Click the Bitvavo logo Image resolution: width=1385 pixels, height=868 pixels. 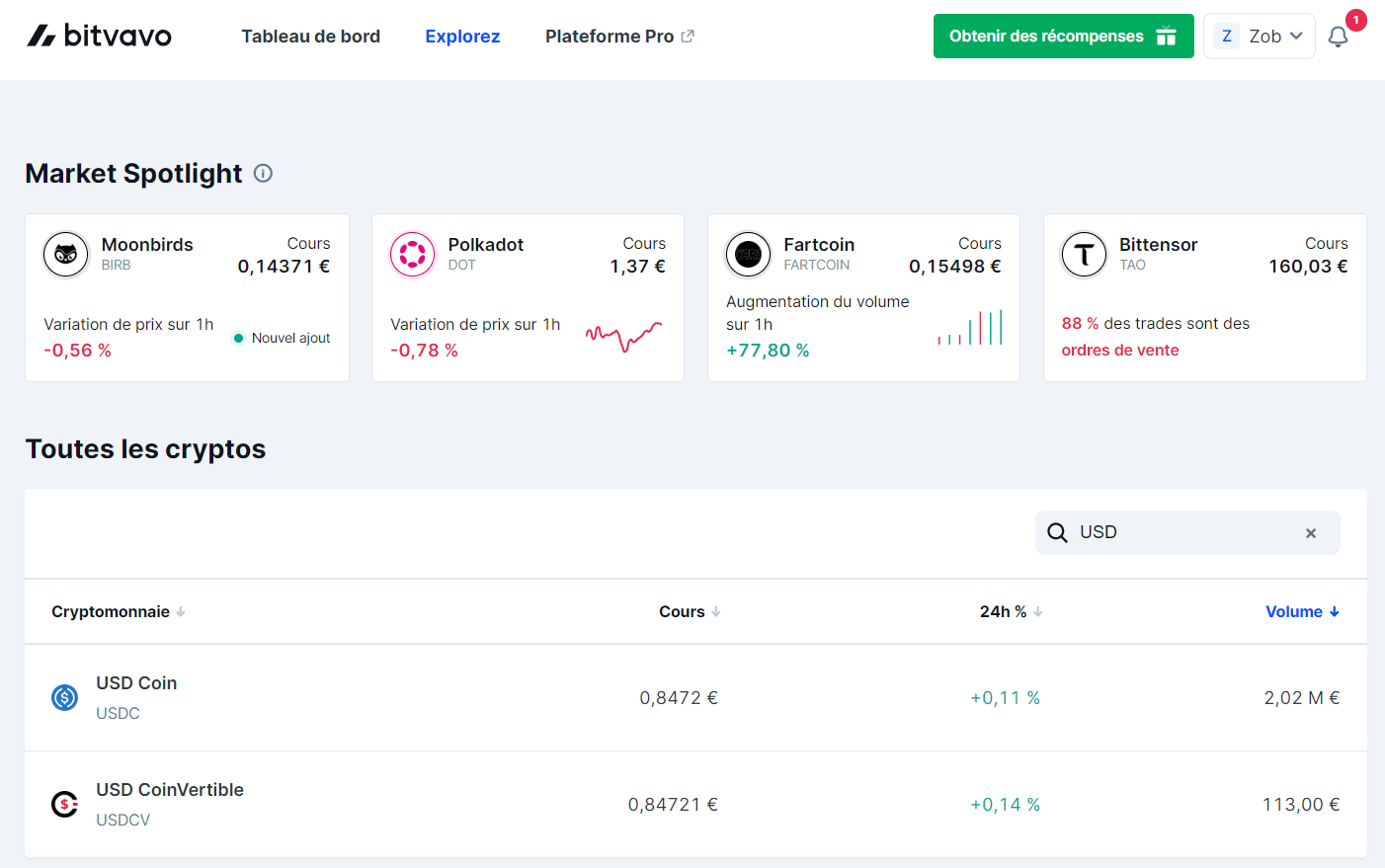click(98, 36)
